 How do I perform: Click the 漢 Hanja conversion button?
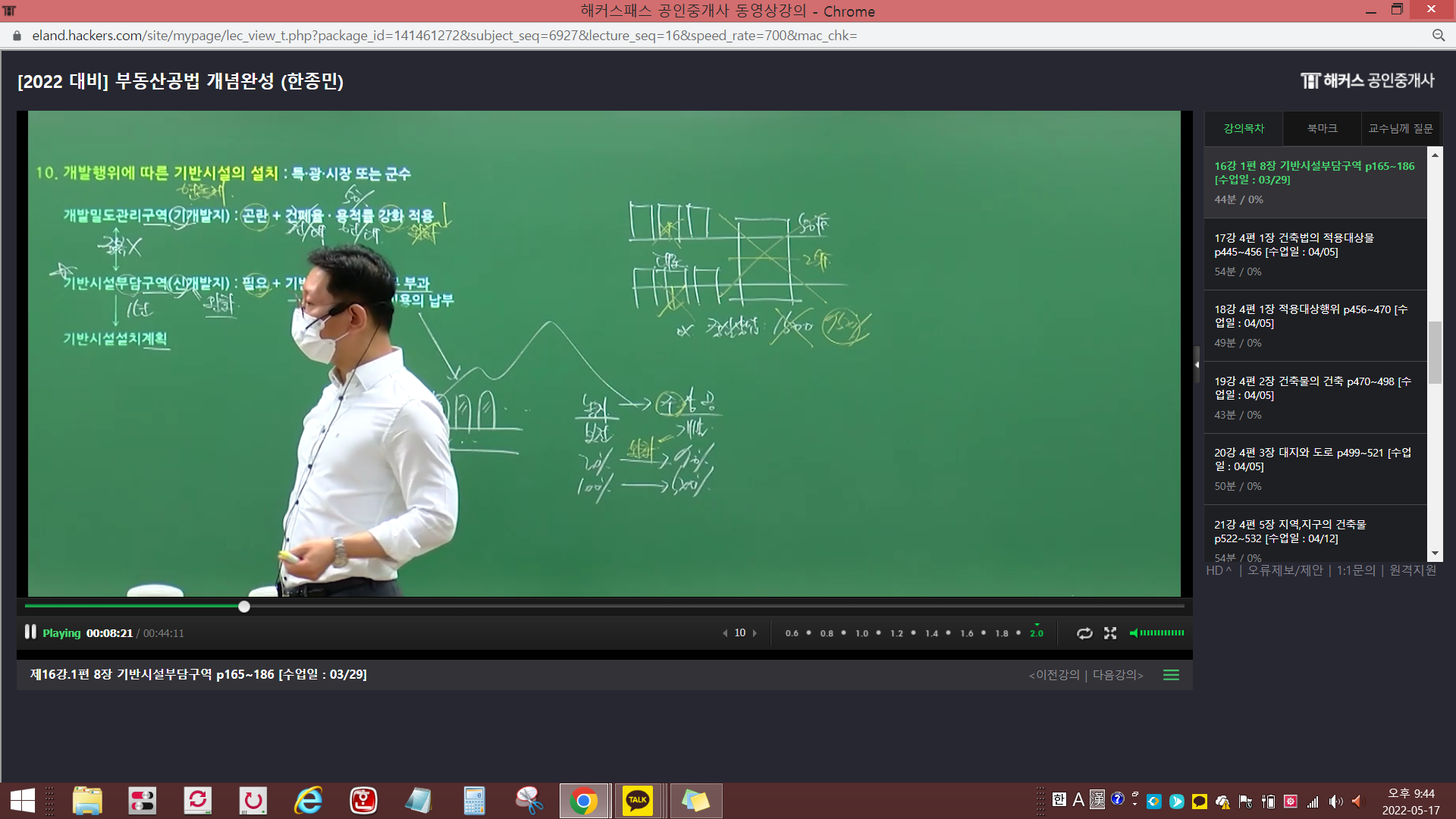(x=1097, y=799)
